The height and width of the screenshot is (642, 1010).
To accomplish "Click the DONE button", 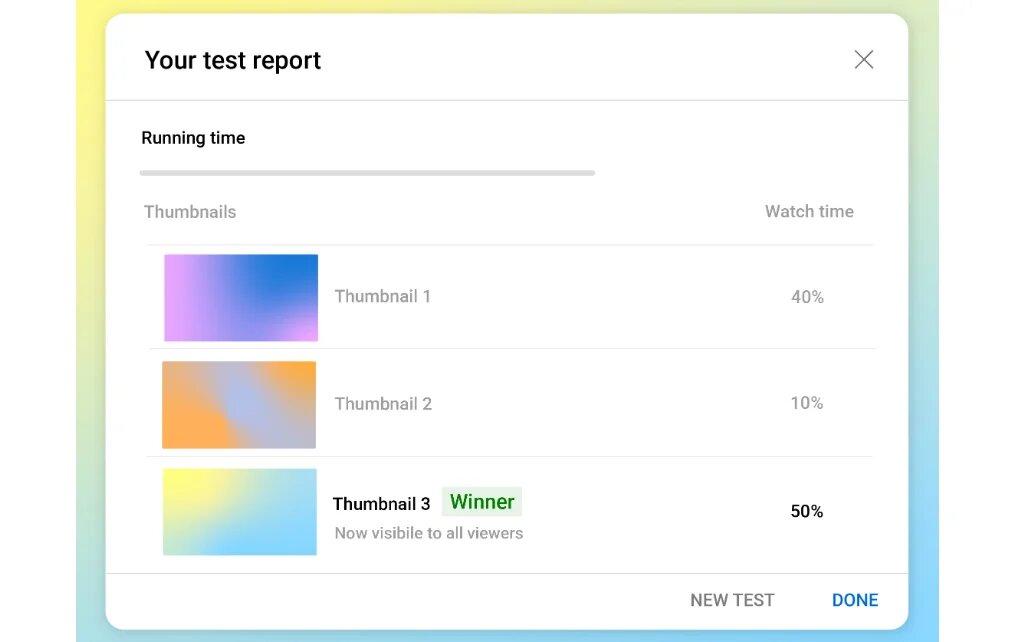I will pos(854,600).
